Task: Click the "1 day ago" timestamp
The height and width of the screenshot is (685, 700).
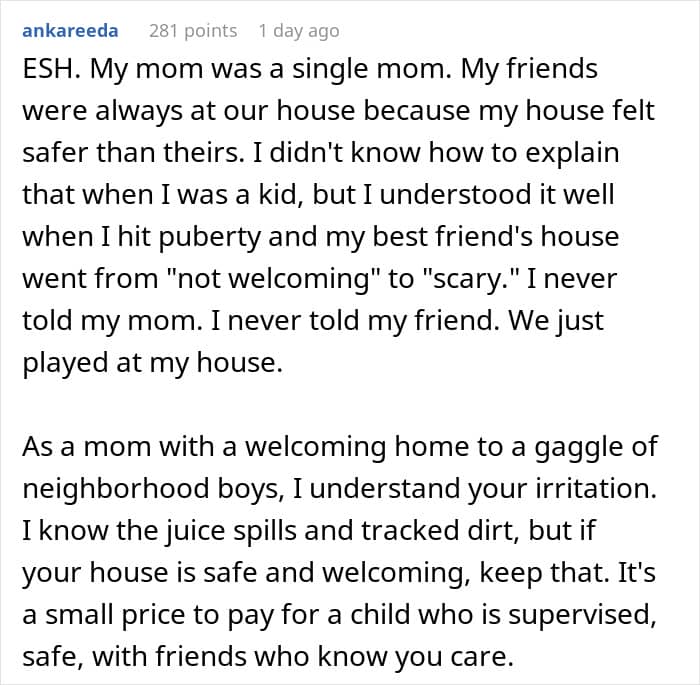Action: click(x=298, y=31)
